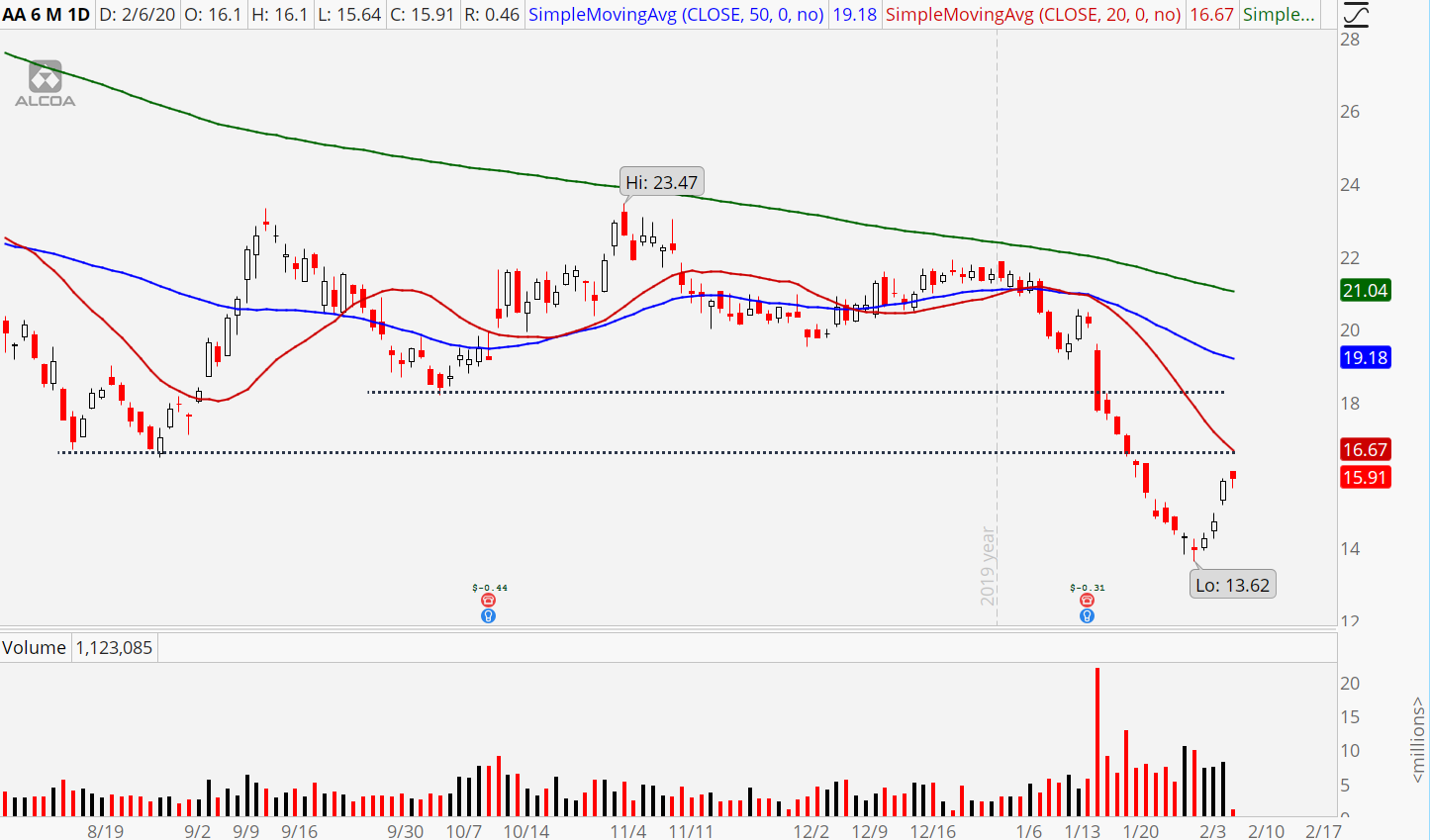Click the green 21.04 price bubble
The image size is (1430, 840).
[x=1365, y=290]
